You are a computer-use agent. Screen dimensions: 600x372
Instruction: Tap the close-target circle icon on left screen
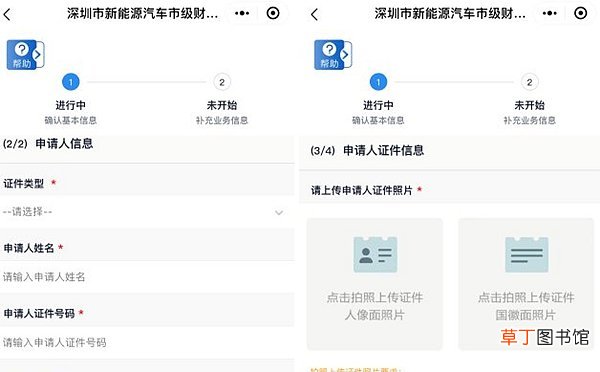[x=273, y=13]
